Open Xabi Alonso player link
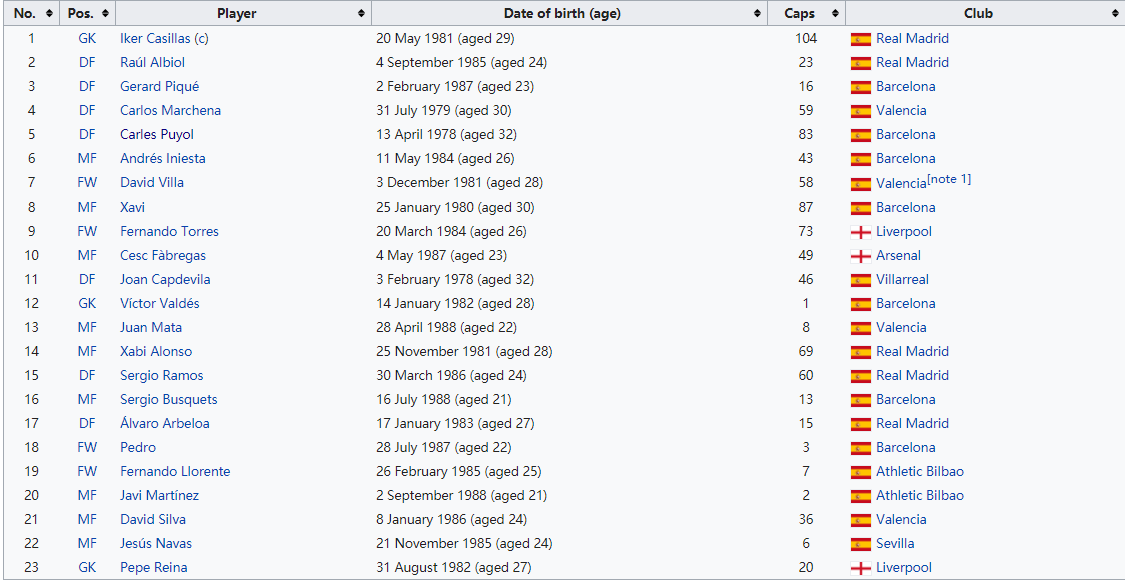Image resolution: width=1125 pixels, height=583 pixels. point(156,351)
